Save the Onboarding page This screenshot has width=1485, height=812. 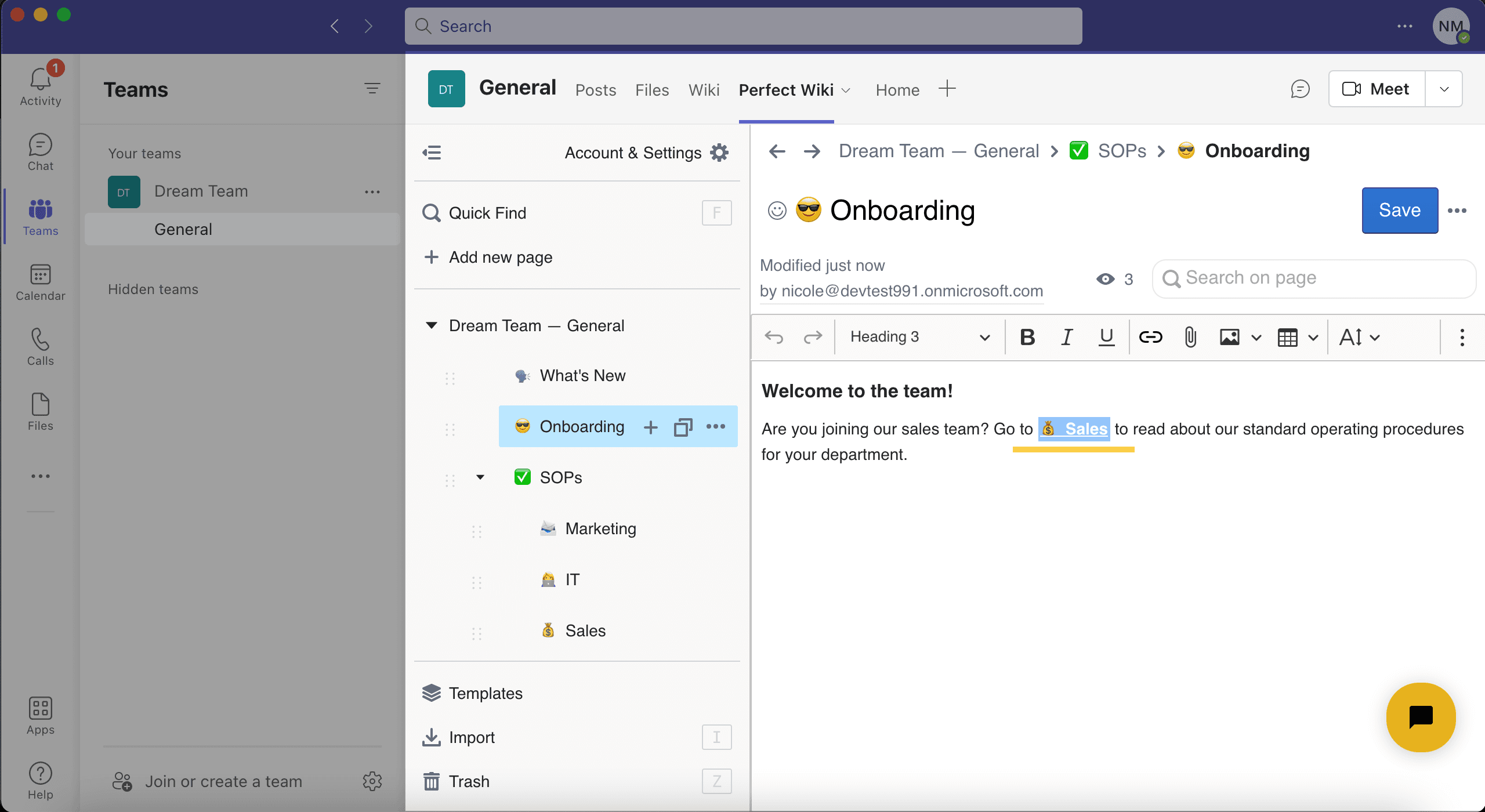point(1399,210)
